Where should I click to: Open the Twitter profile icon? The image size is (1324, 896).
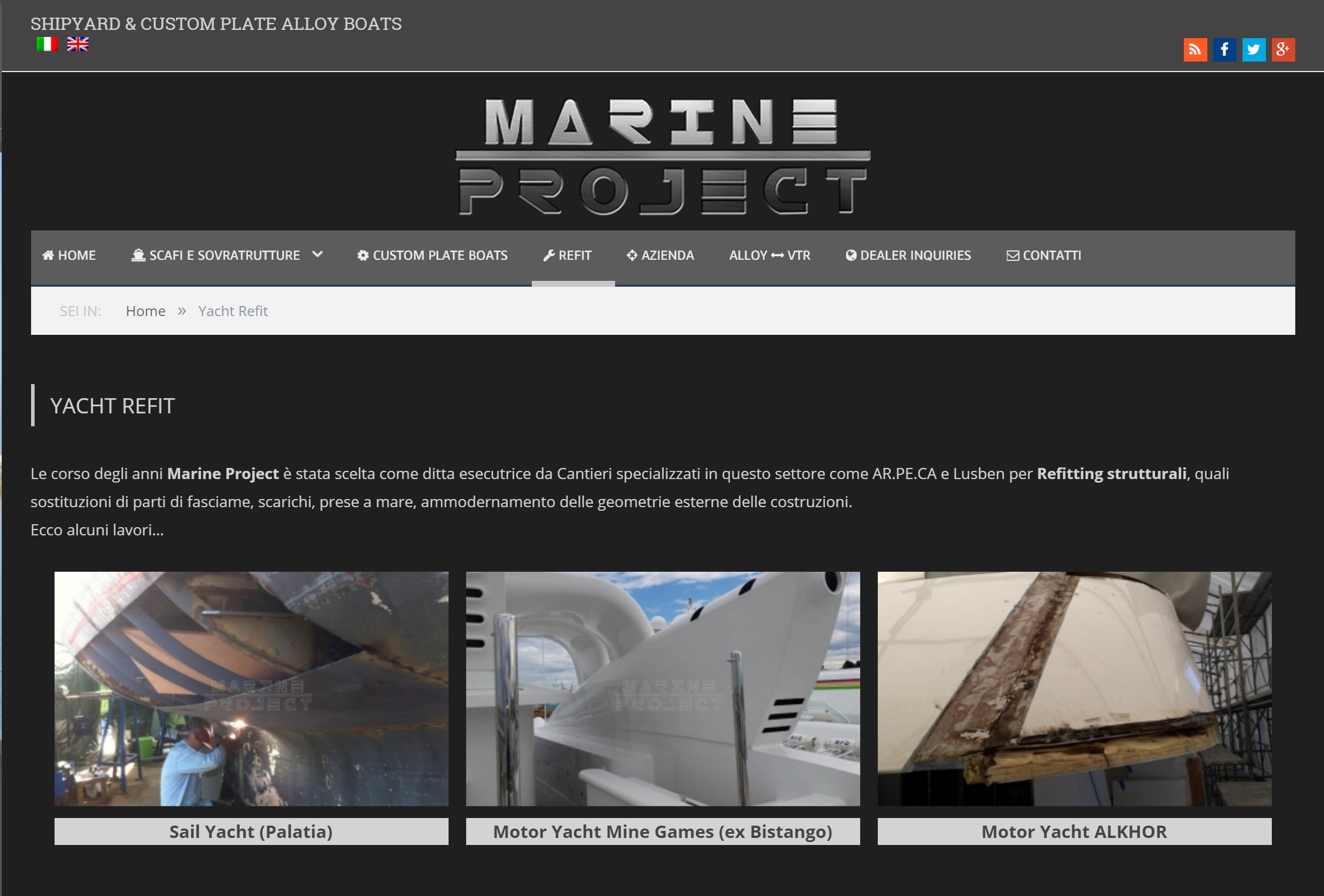(1254, 49)
